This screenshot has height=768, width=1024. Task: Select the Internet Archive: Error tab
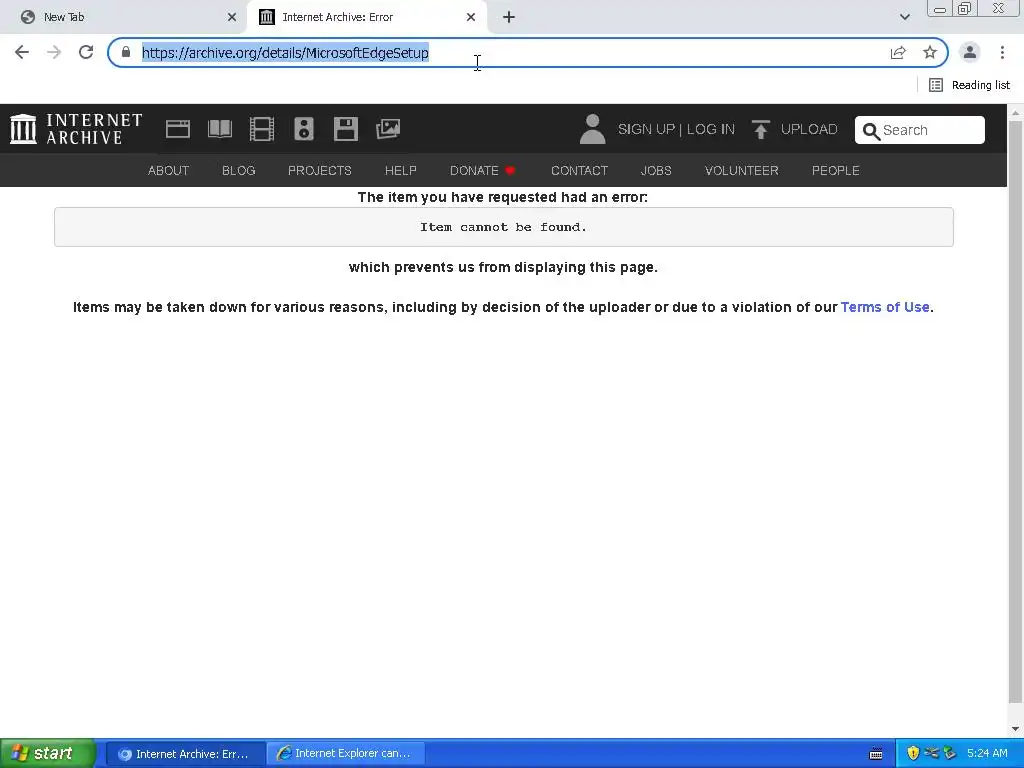click(x=366, y=17)
